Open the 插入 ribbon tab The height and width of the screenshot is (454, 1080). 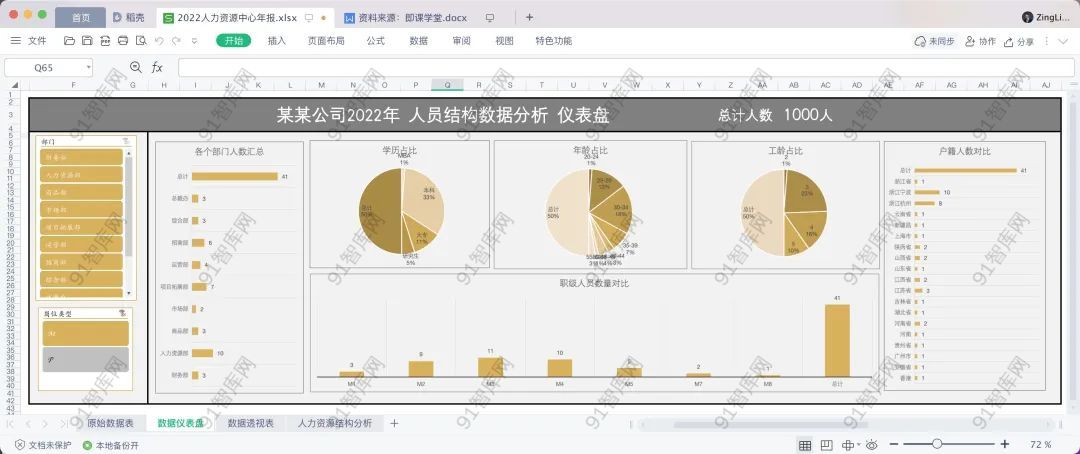tap(277, 41)
